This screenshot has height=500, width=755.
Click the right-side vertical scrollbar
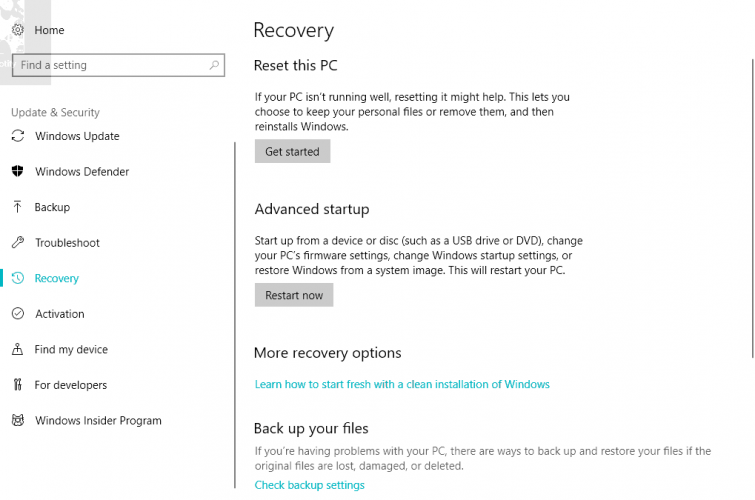pyautogui.click(x=751, y=200)
